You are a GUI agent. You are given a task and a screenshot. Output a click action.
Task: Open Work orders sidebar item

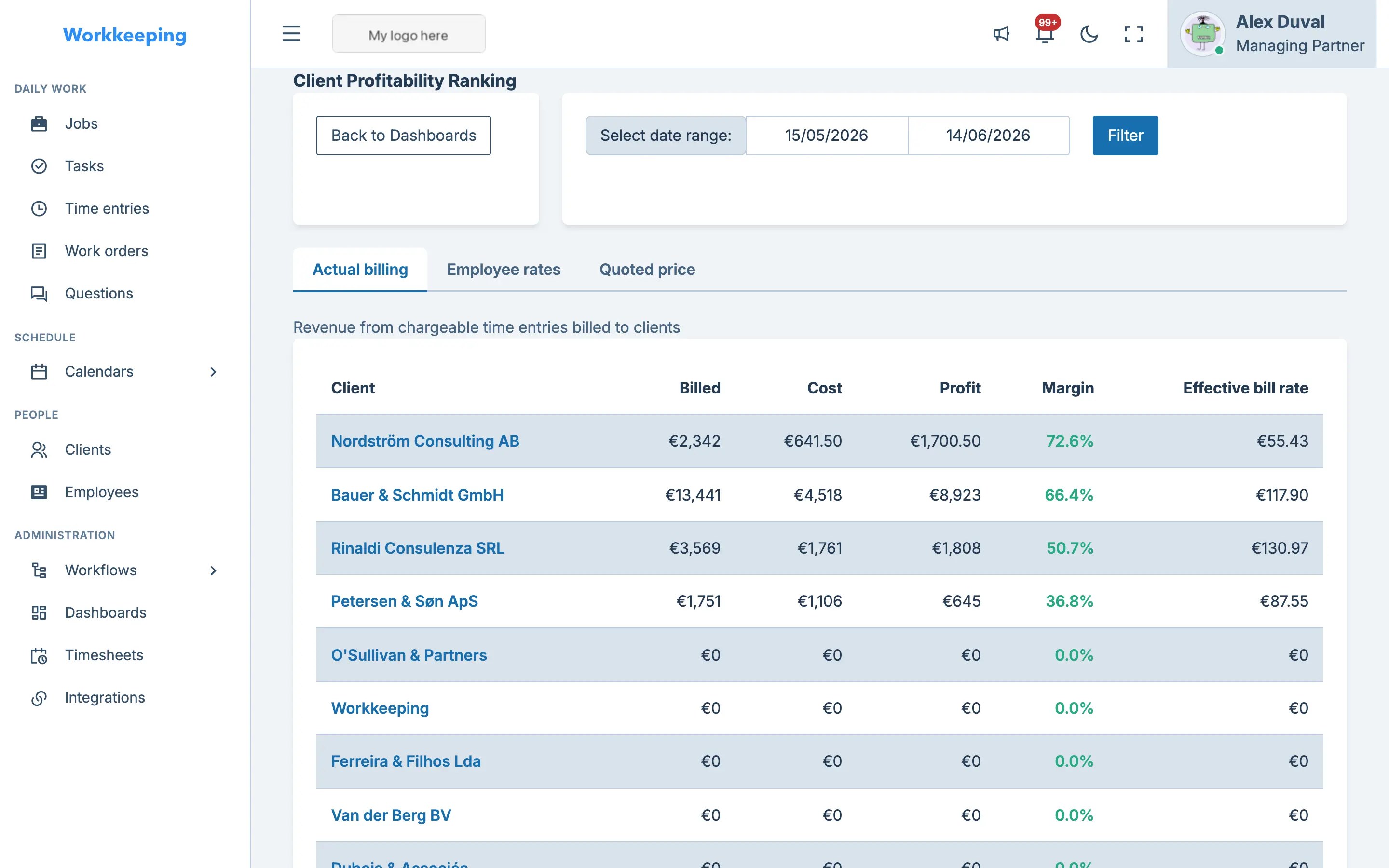[106, 251]
